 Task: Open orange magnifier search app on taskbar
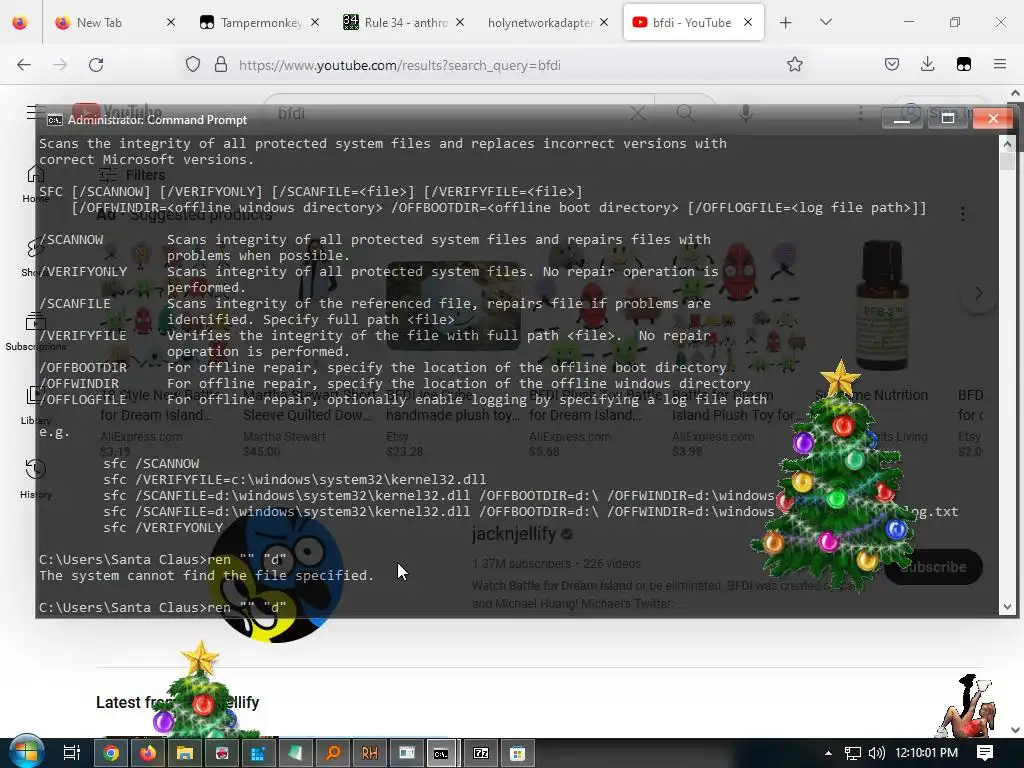(333, 753)
